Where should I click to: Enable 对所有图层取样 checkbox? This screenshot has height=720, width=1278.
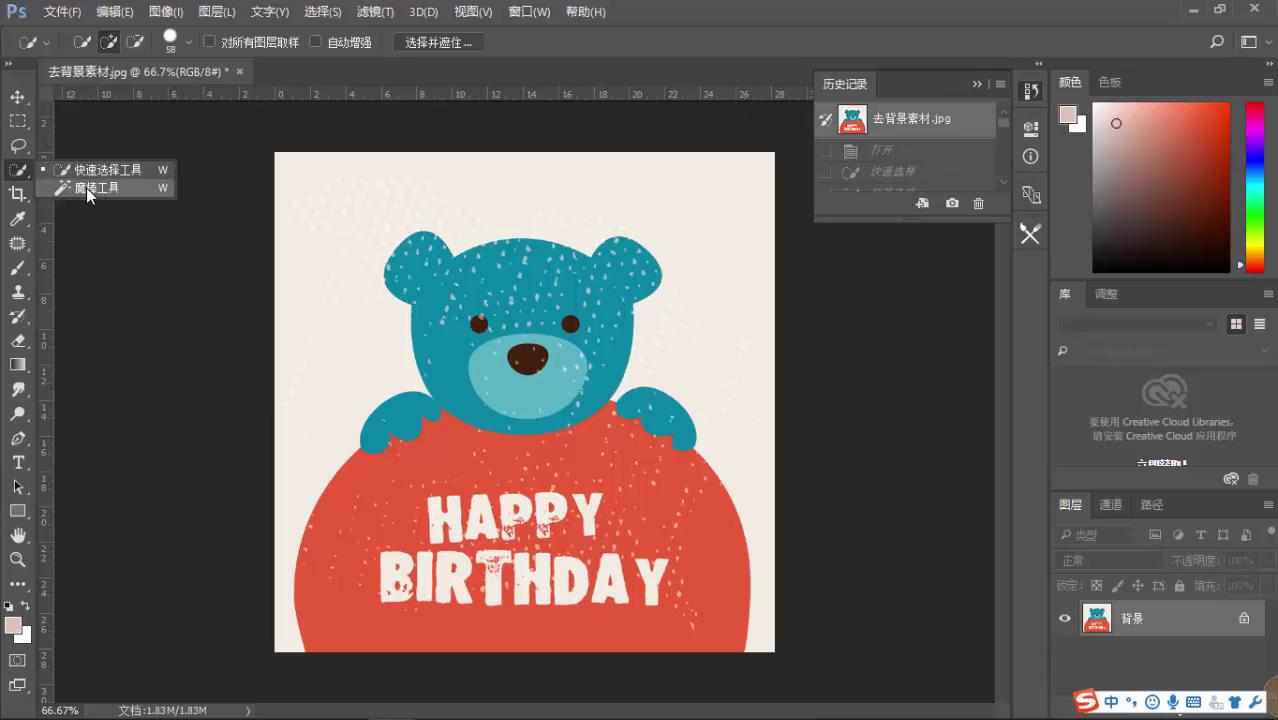tap(210, 42)
